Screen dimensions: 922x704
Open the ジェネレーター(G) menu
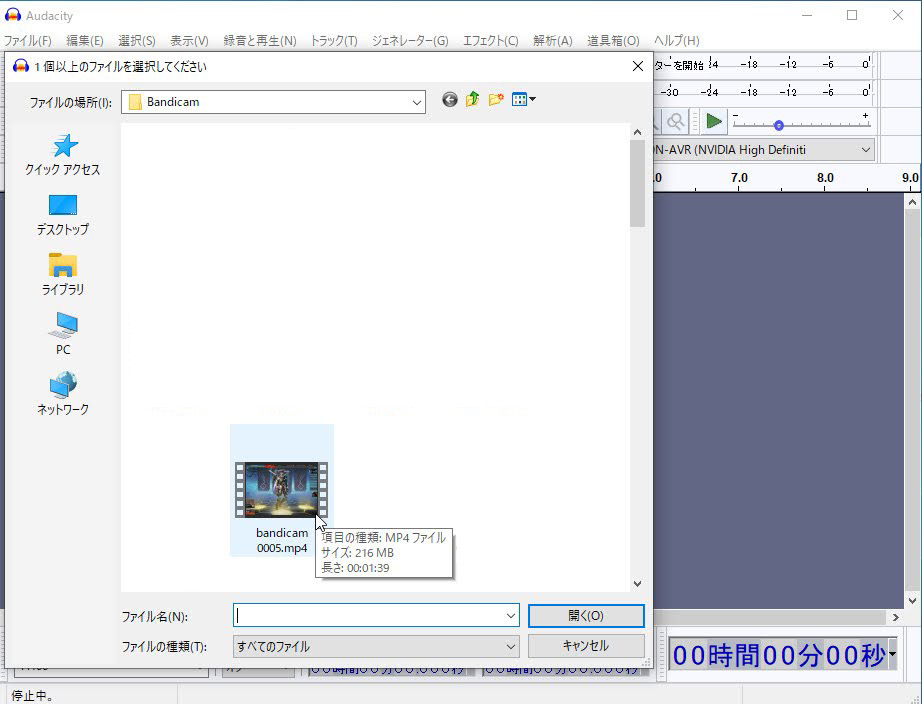point(410,41)
